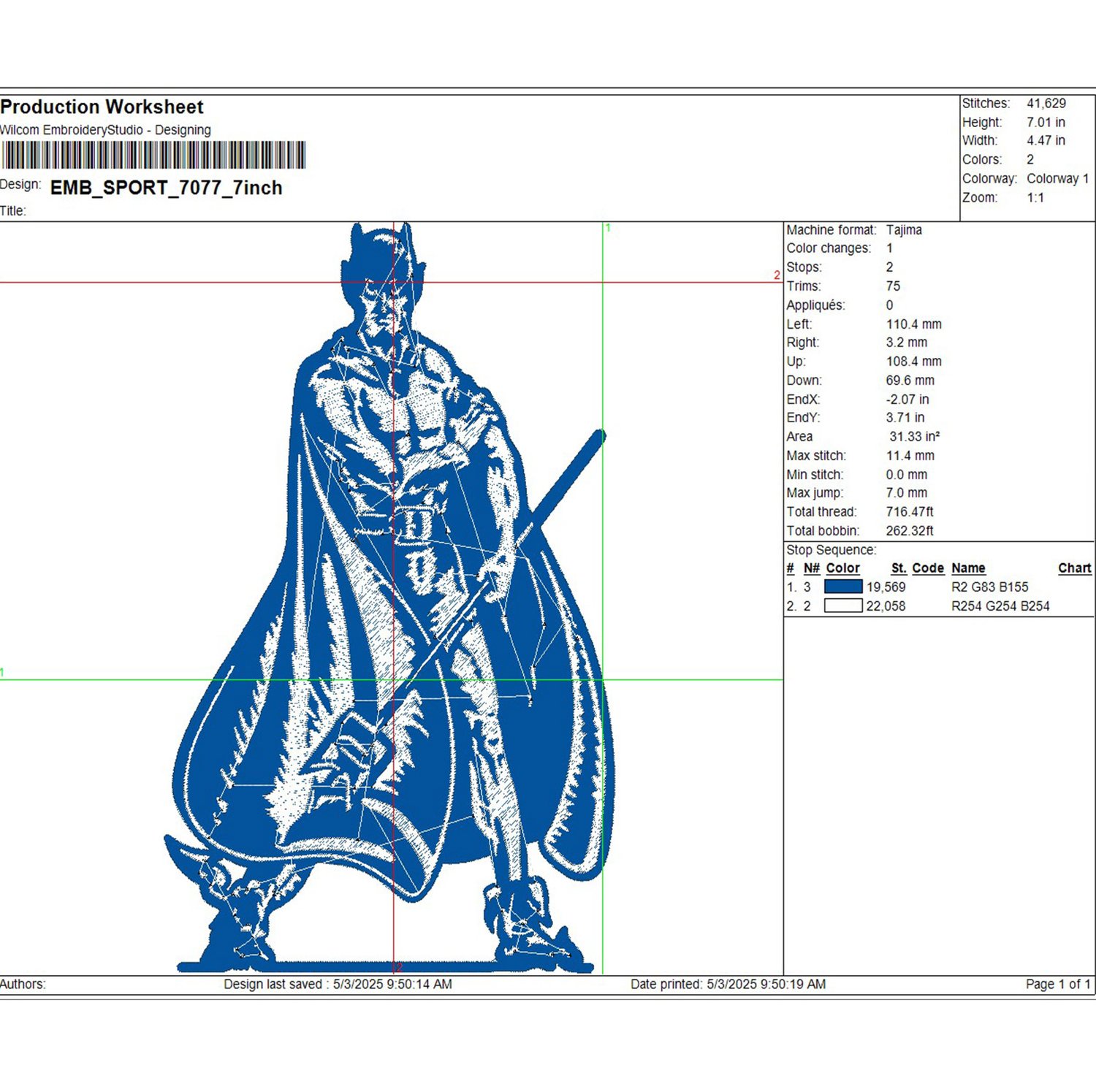Select the trims value "75"

tap(893, 286)
